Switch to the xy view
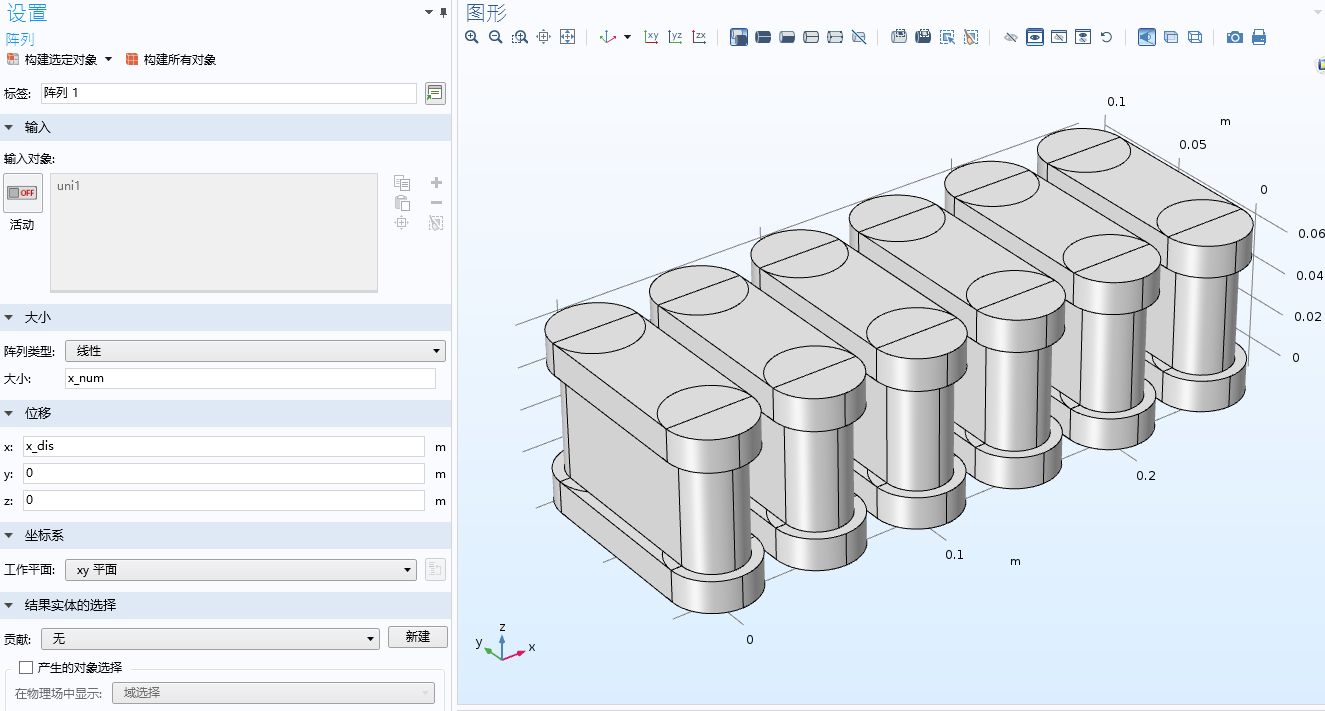 pos(651,37)
